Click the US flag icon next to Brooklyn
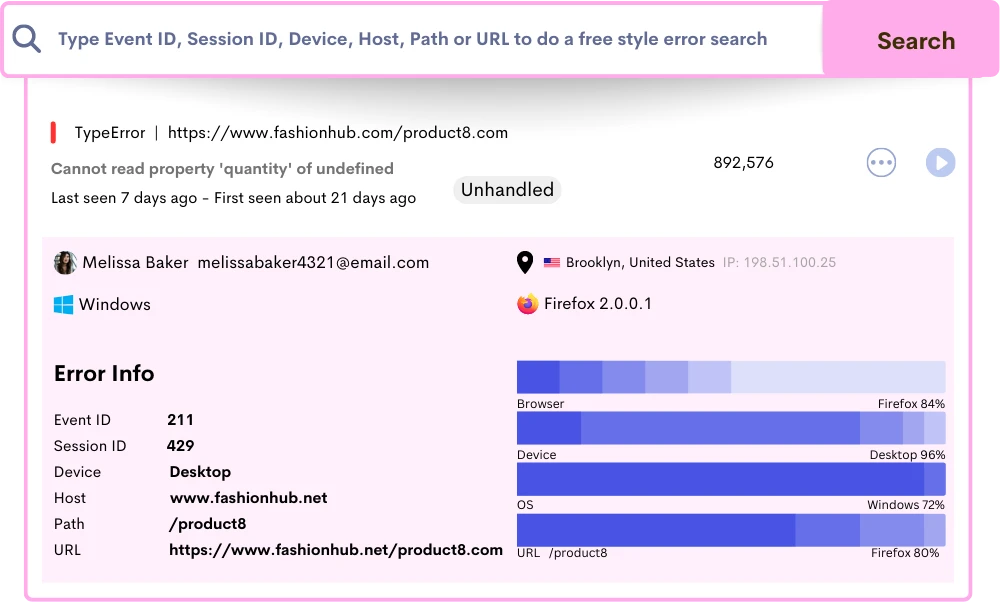This screenshot has width=1000, height=602. (551, 262)
